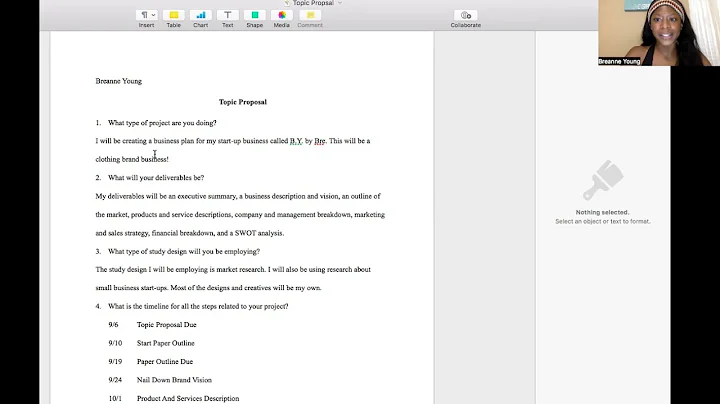Viewport: 720px width, 404px height.
Task: Click the question 'What will your deliverables be?'
Action: point(156,178)
